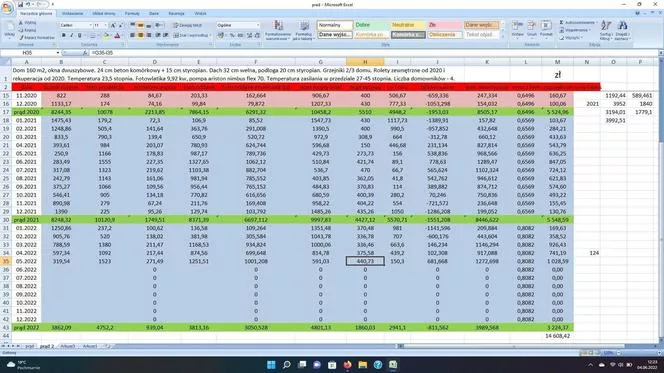The image size is (664, 373).
Task: Click the Paste (Wklej) clipboard icon
Action: point(9,27)
